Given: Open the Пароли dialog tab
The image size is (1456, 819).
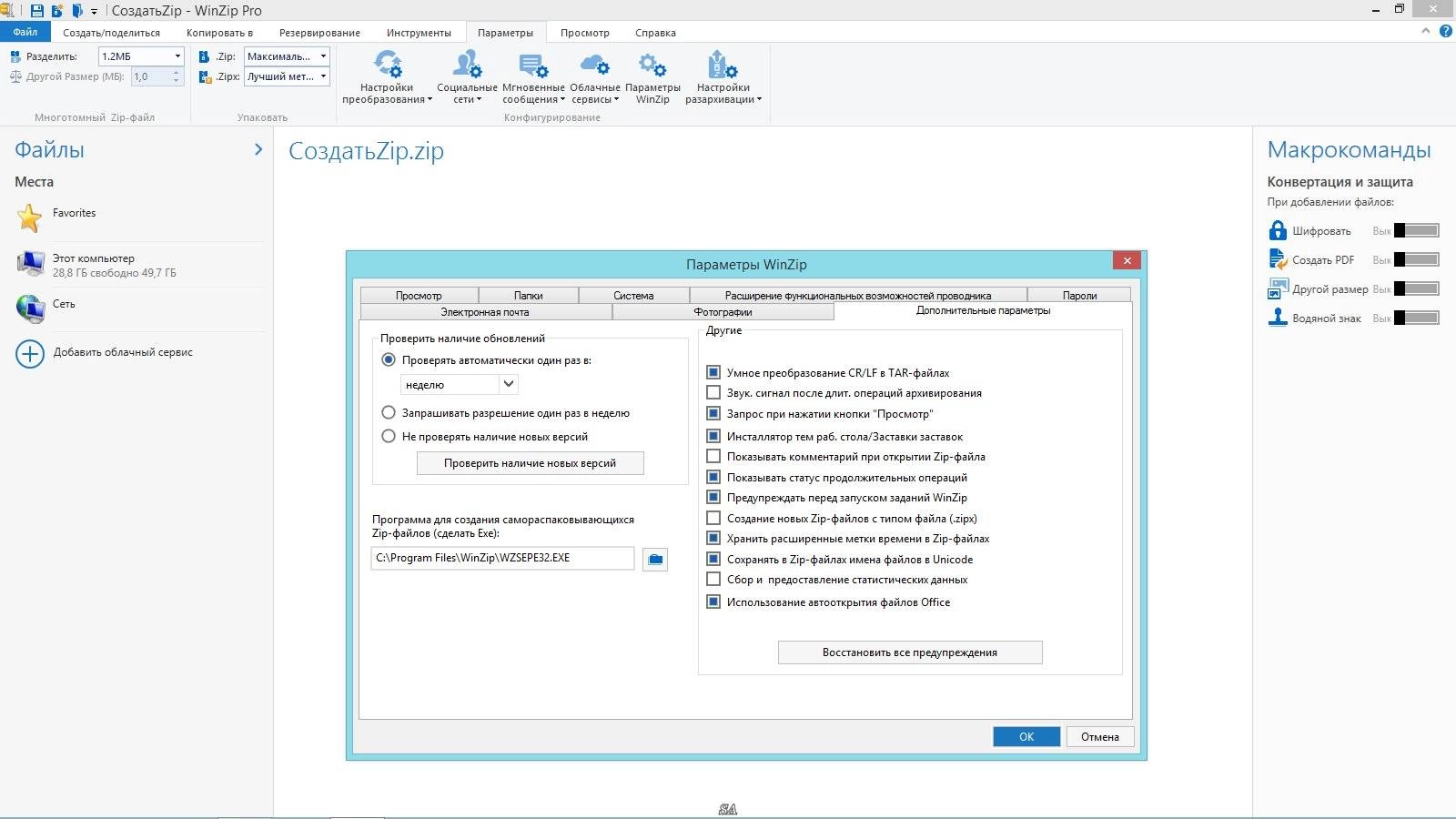Looking at the screenshot, I should point(1079,295).
